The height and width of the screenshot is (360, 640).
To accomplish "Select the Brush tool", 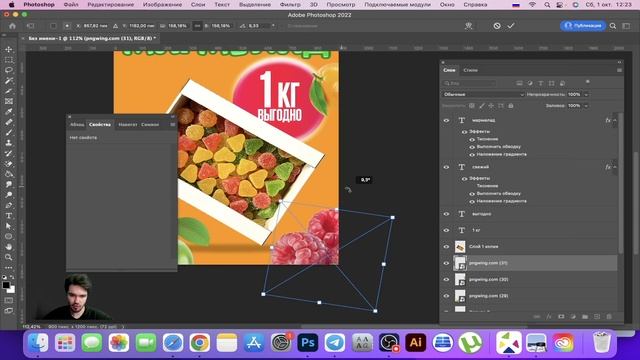I will (9, 133).
